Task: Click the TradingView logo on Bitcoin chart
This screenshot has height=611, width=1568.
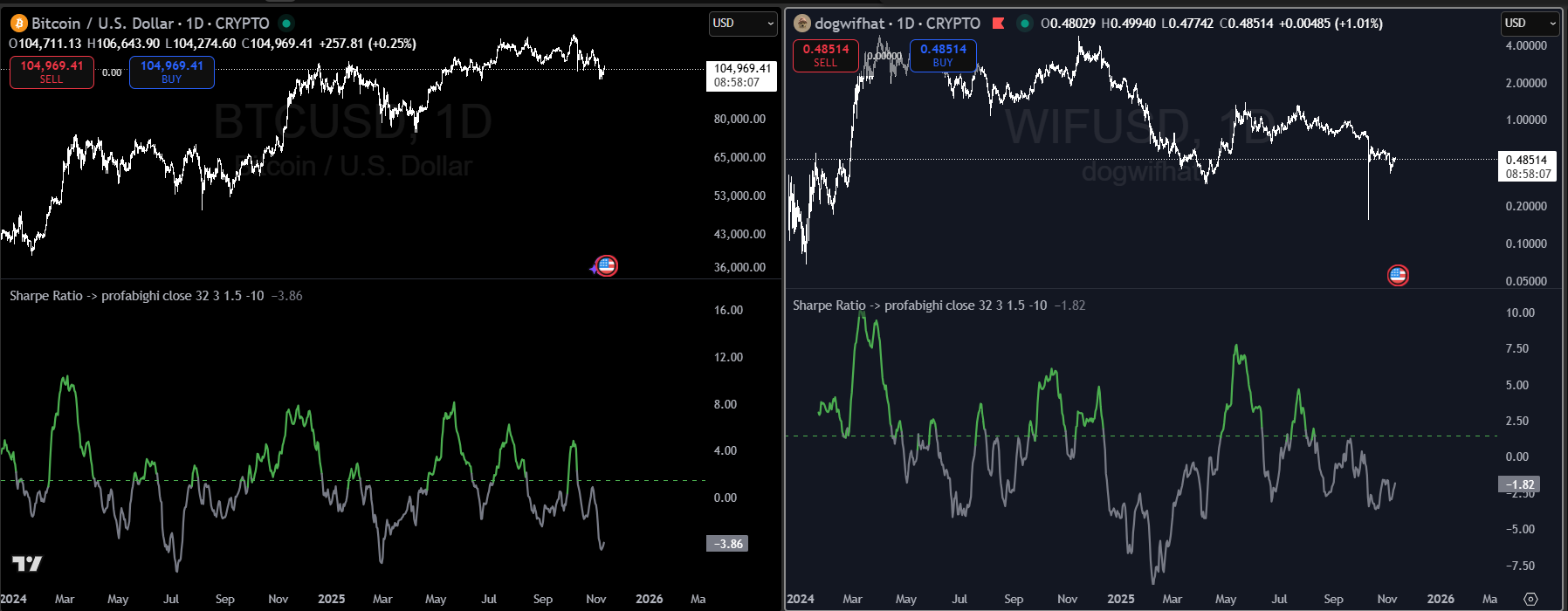Action: 27,563
